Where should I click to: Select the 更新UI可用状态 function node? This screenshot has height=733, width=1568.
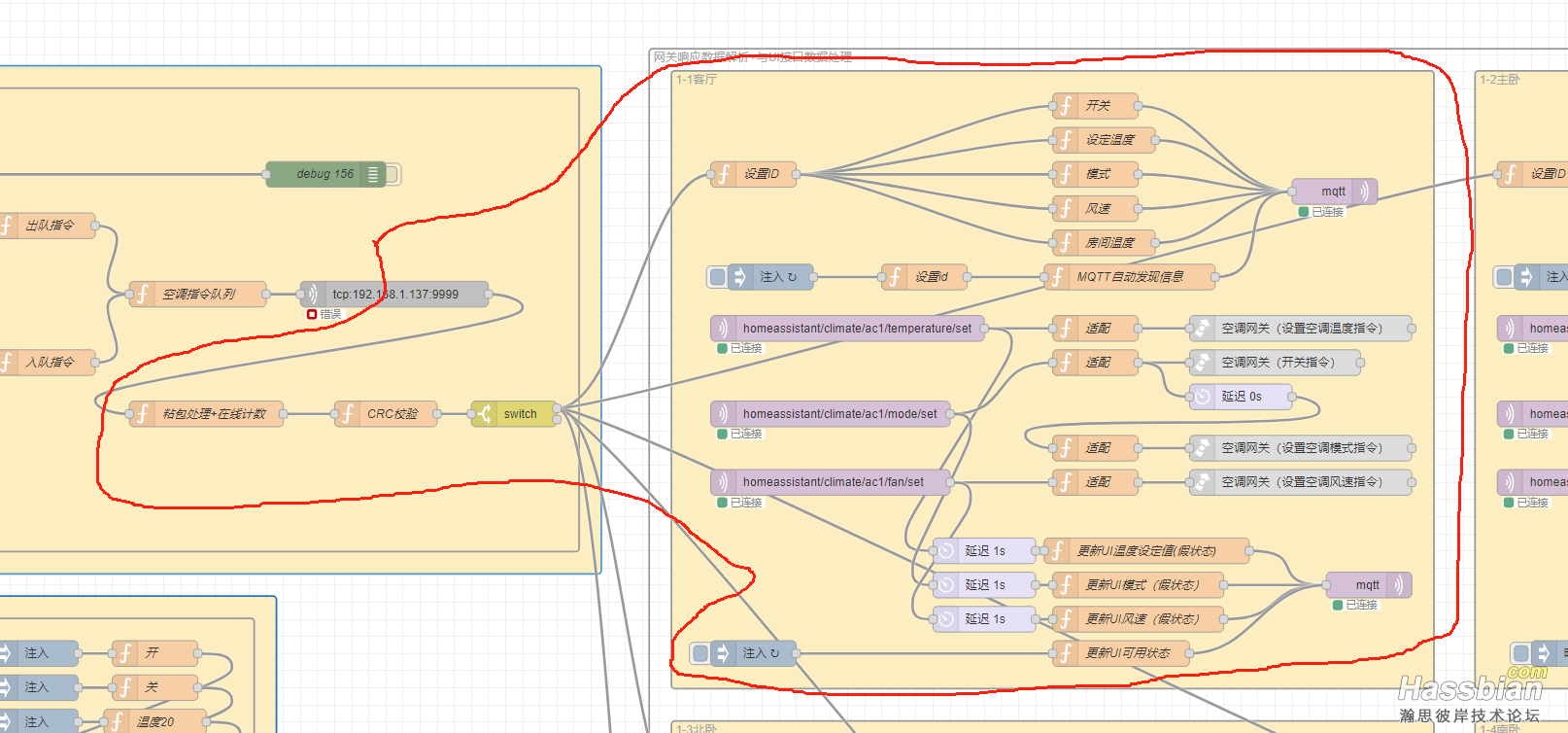click(1121, 653)
